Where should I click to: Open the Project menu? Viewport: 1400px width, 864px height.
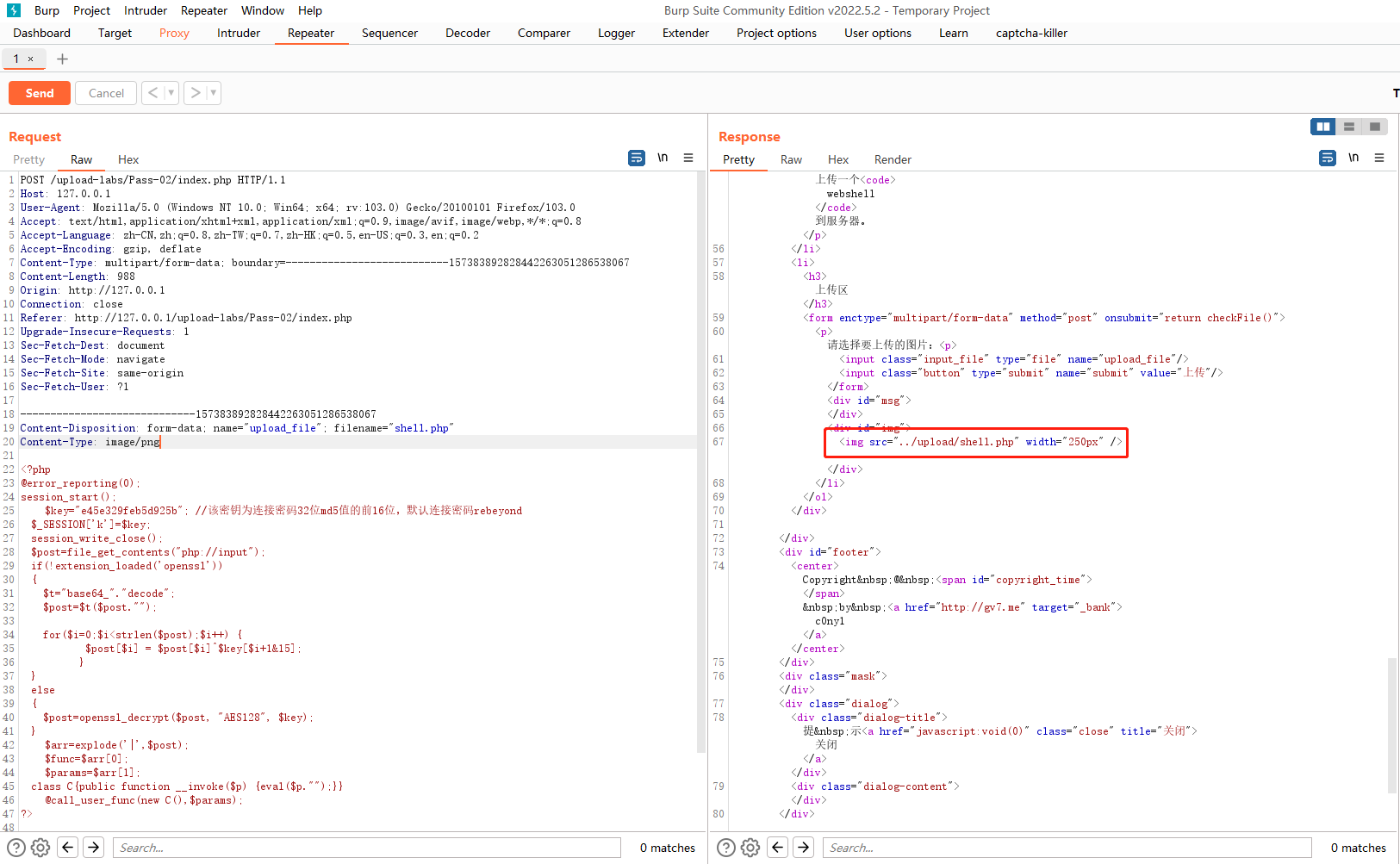91,10
